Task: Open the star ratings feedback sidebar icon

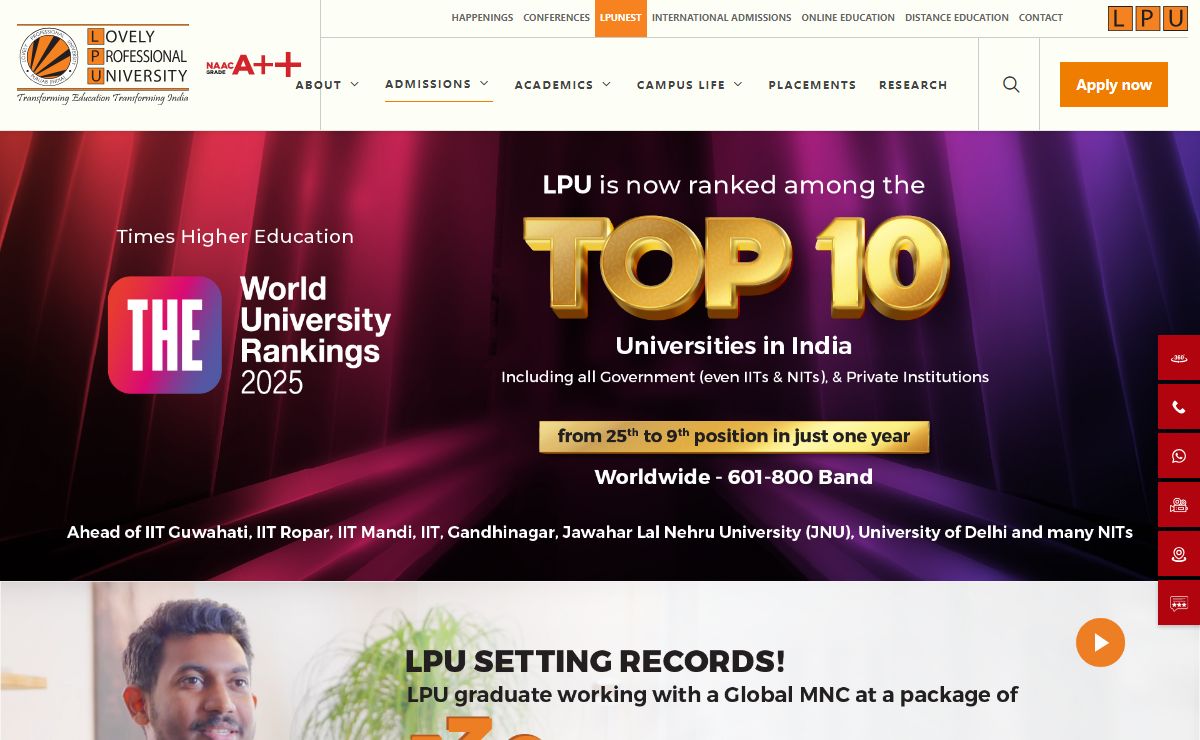Action: (x=1179, y=603)
